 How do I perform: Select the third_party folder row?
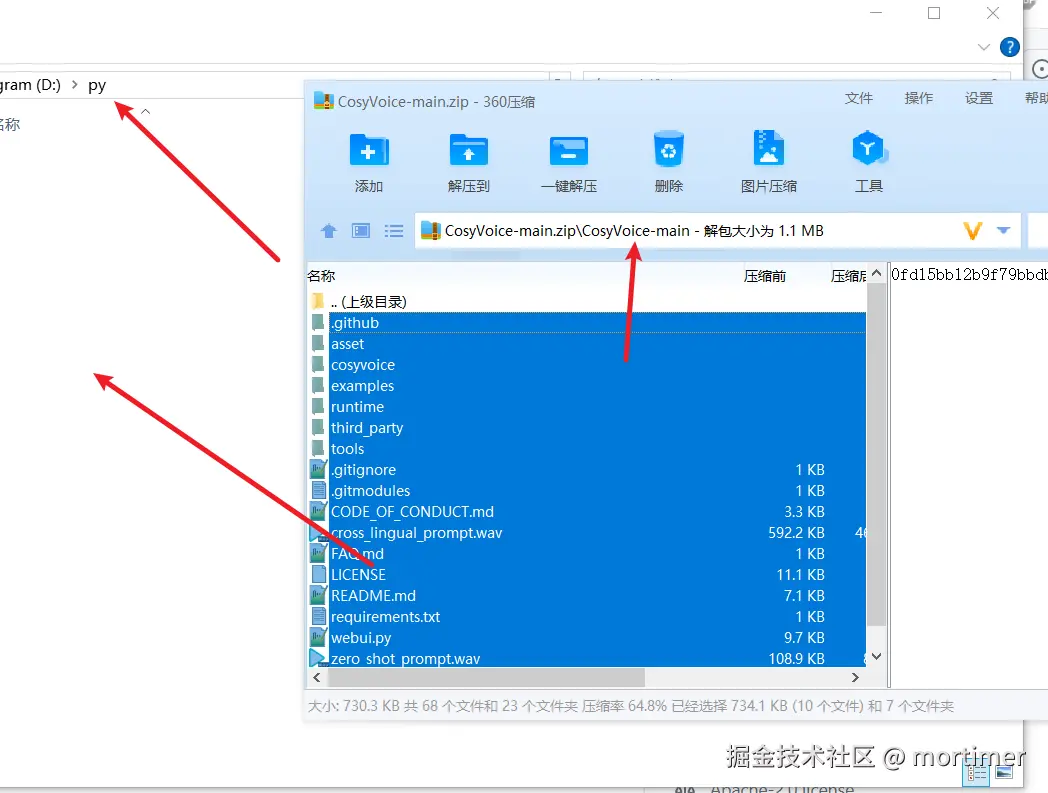(x=587, y=428)
